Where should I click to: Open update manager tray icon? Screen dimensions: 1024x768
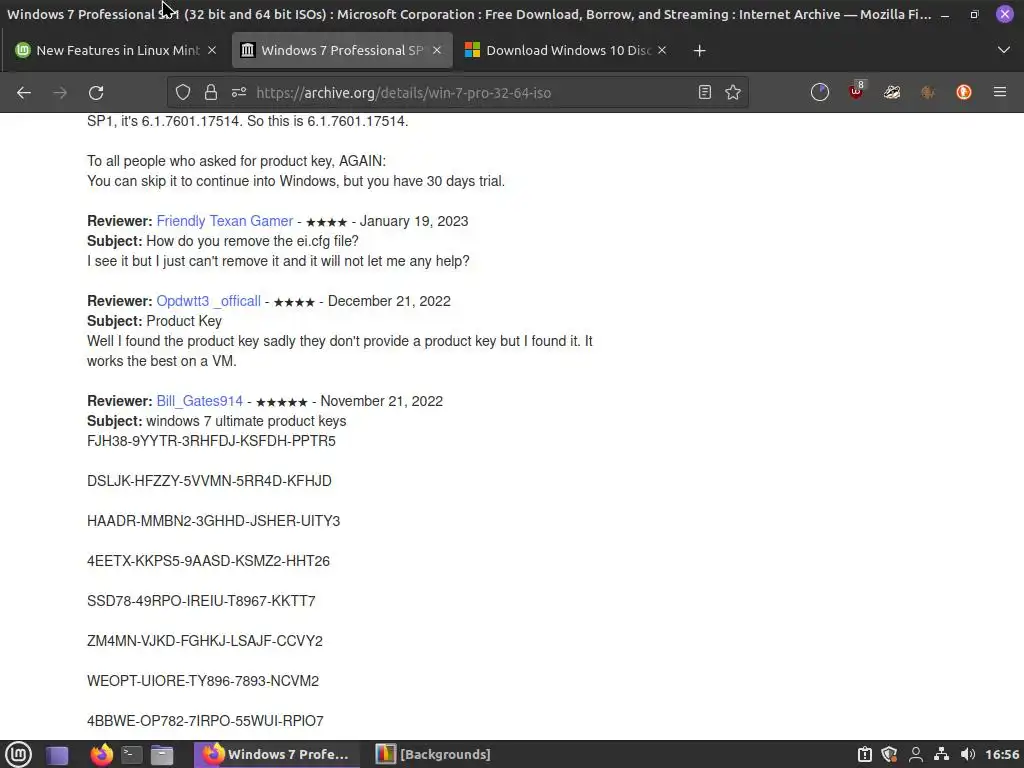coord(865,755)
